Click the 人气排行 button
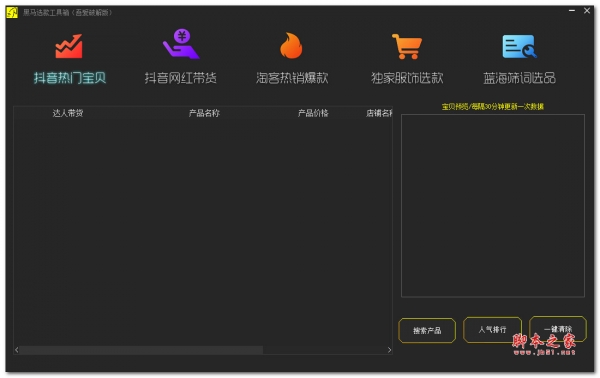The image size is (600, 378). [x=492, y=329]
